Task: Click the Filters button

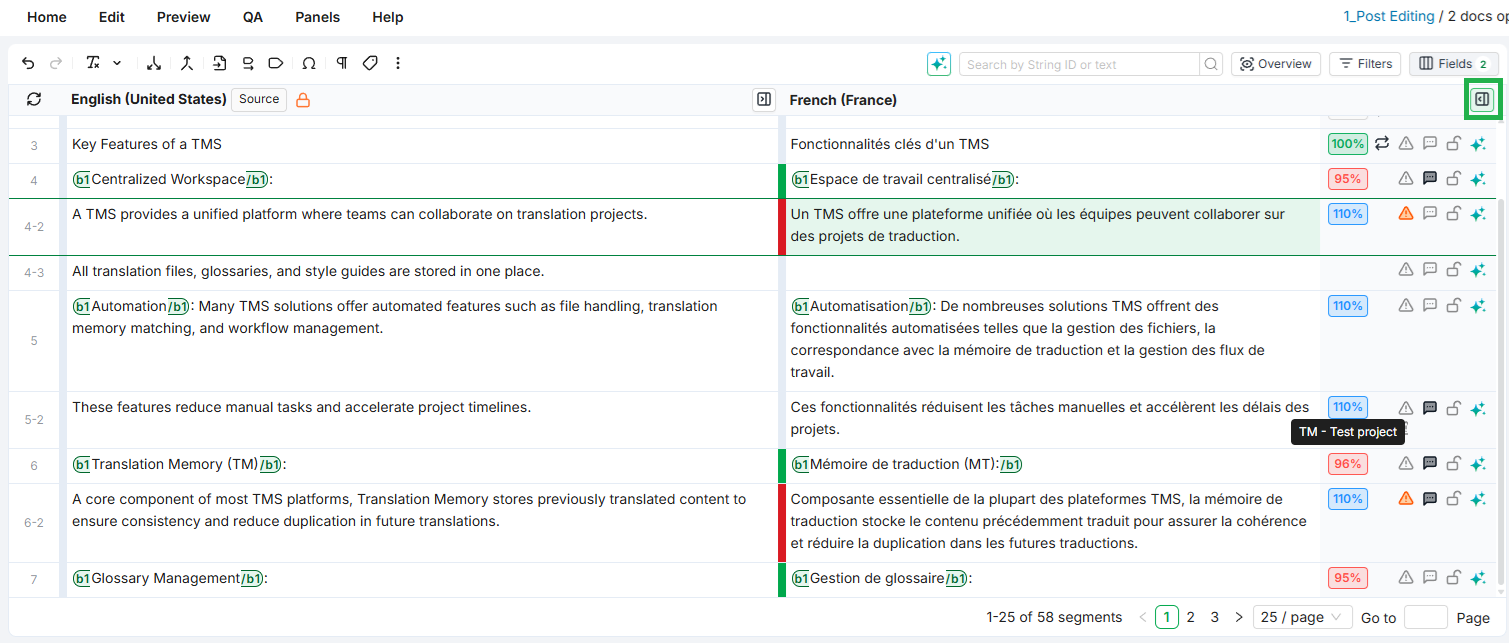Action: [1365, 64]
